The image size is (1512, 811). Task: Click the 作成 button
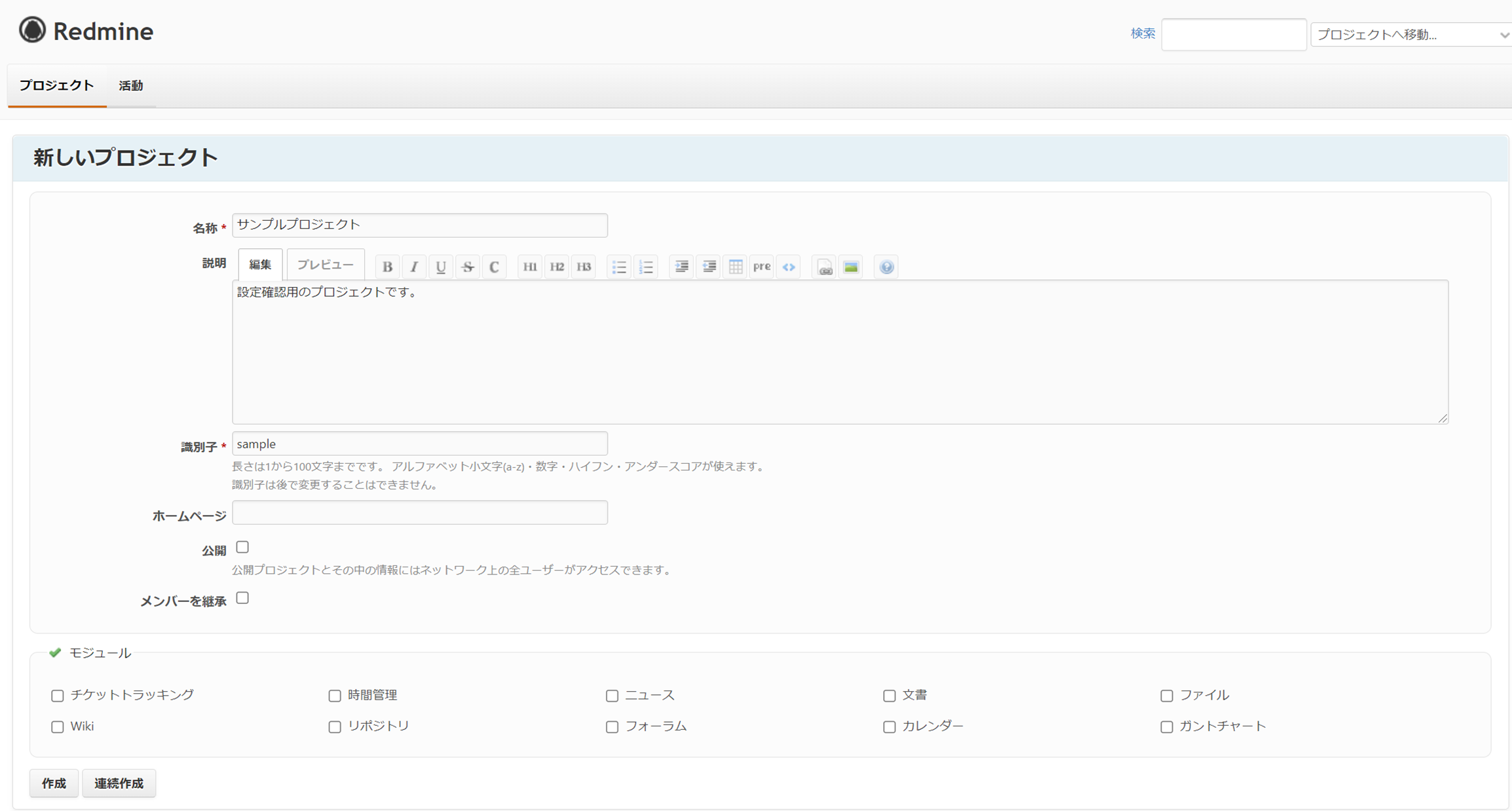pyautogui.click(x=54, y=783)
